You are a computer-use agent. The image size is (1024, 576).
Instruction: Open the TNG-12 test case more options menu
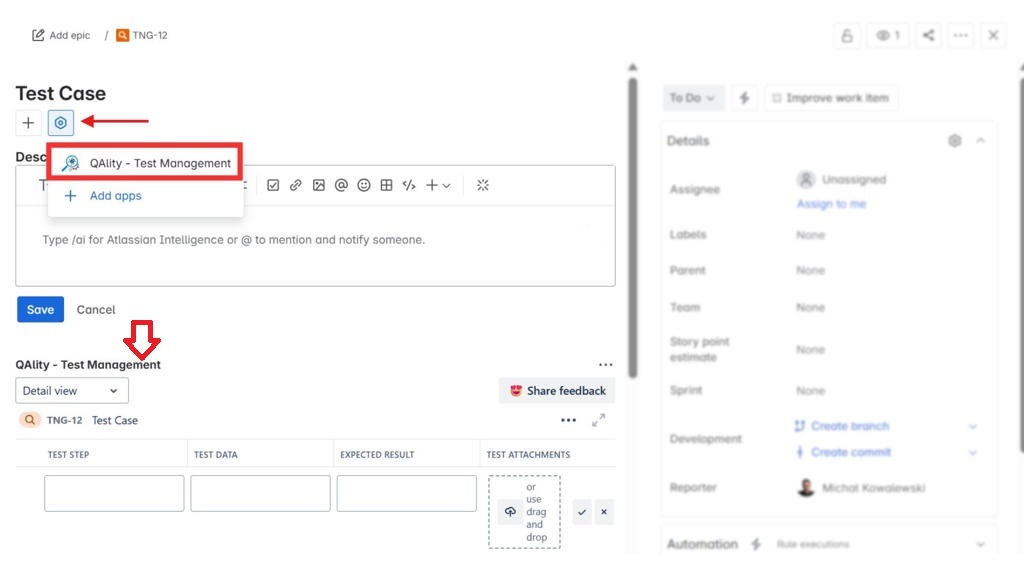tap(568, 421)
